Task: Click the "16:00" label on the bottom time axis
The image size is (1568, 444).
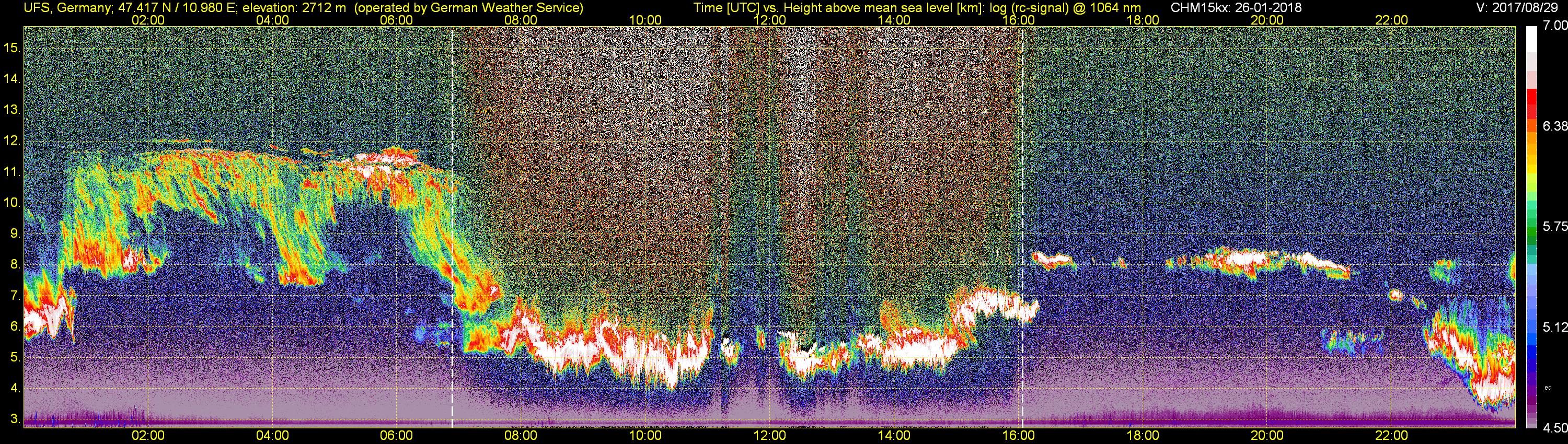Action: (x=1018, y=436)
